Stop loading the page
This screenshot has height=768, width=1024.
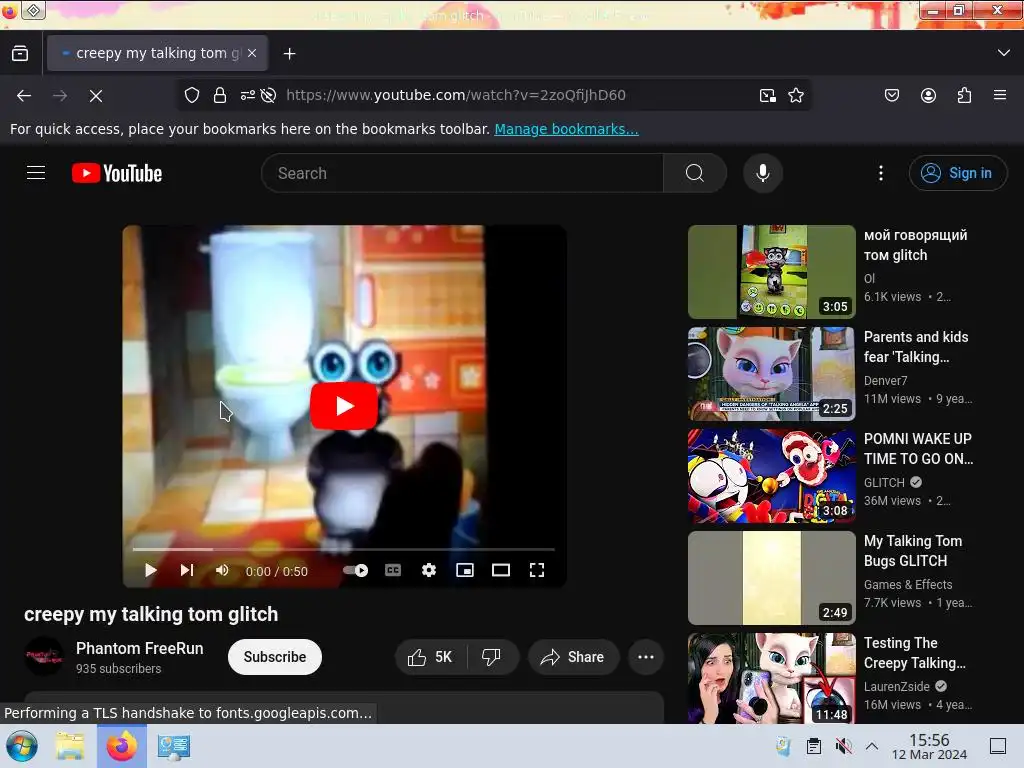(x=96, y=95)
